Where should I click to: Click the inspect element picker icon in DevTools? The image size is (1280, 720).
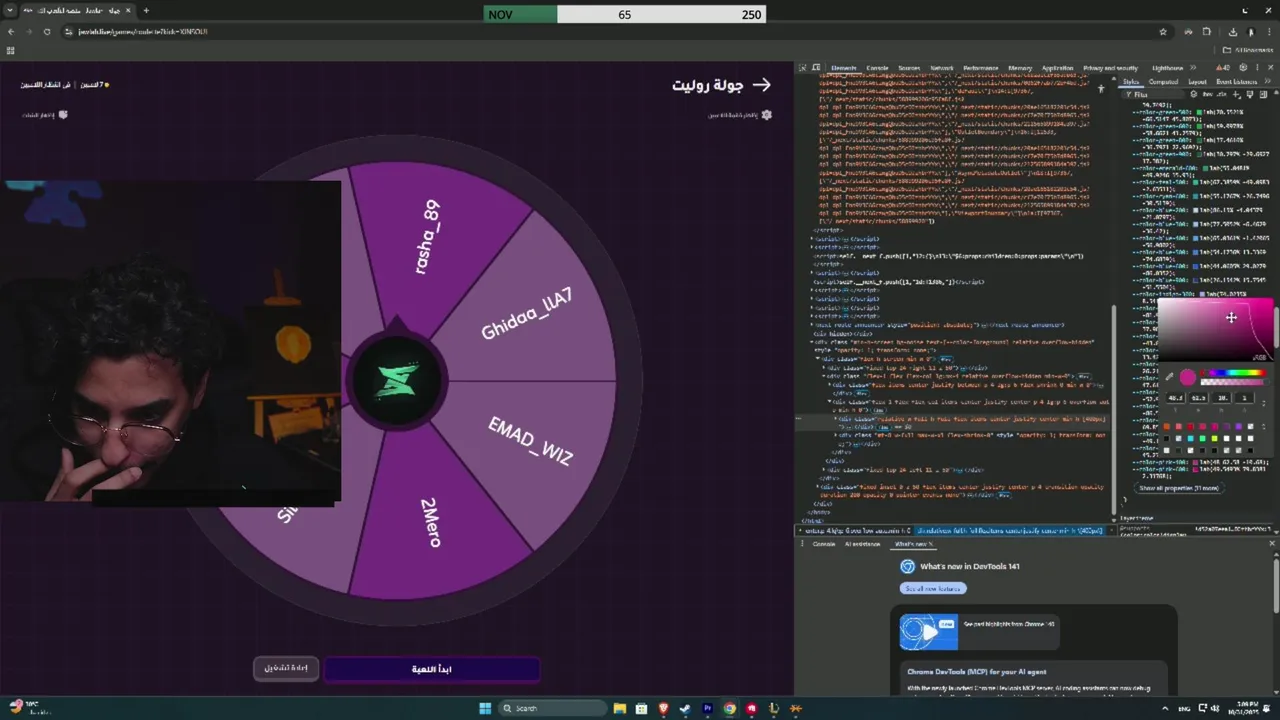tap(802, 67)
